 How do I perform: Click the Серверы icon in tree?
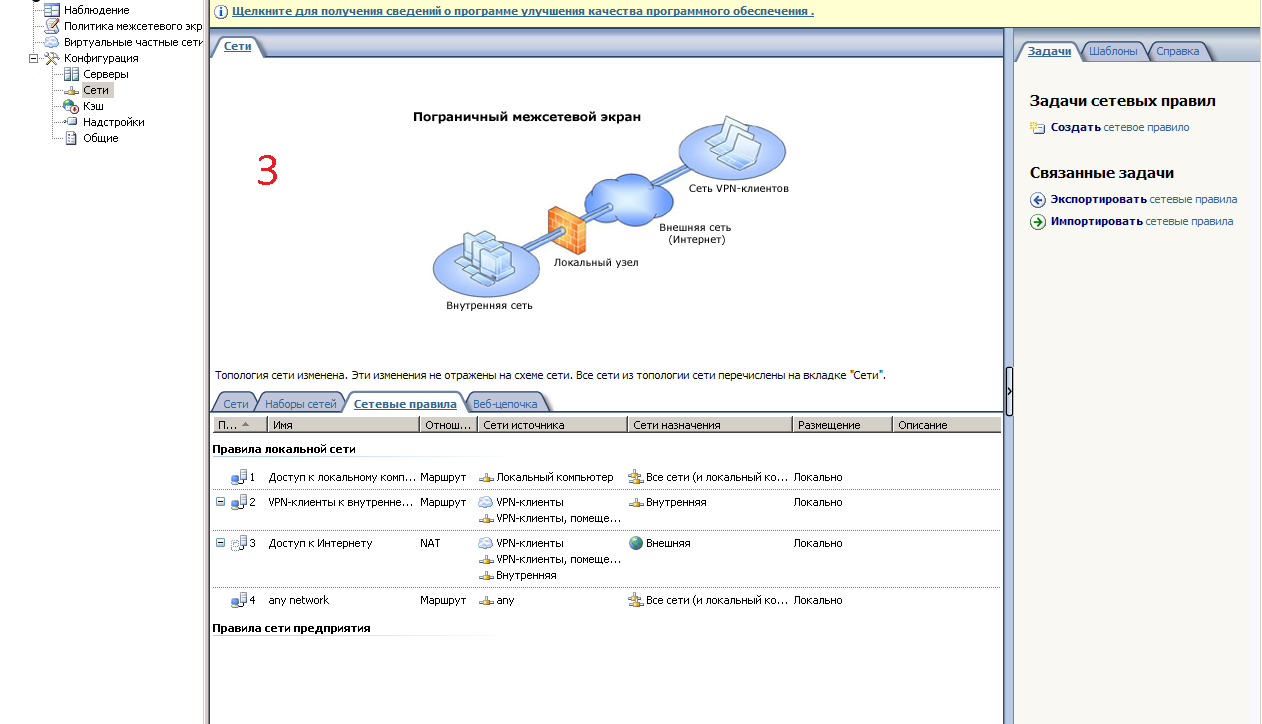tap(70, 74)
